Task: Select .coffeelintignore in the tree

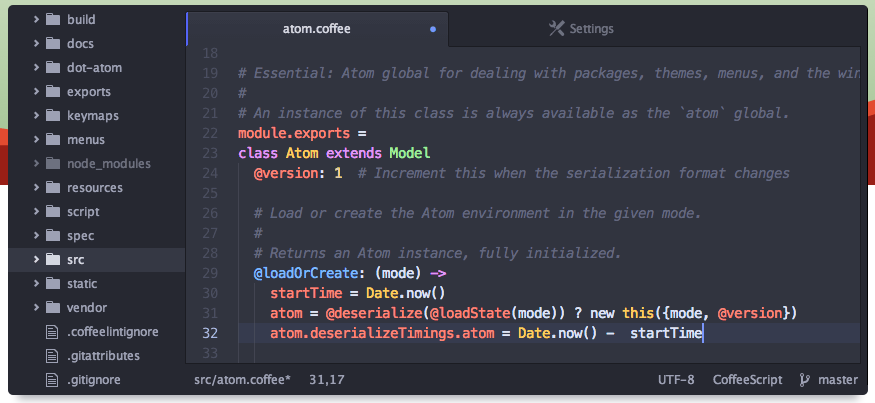Action: (x=113, y=332)
